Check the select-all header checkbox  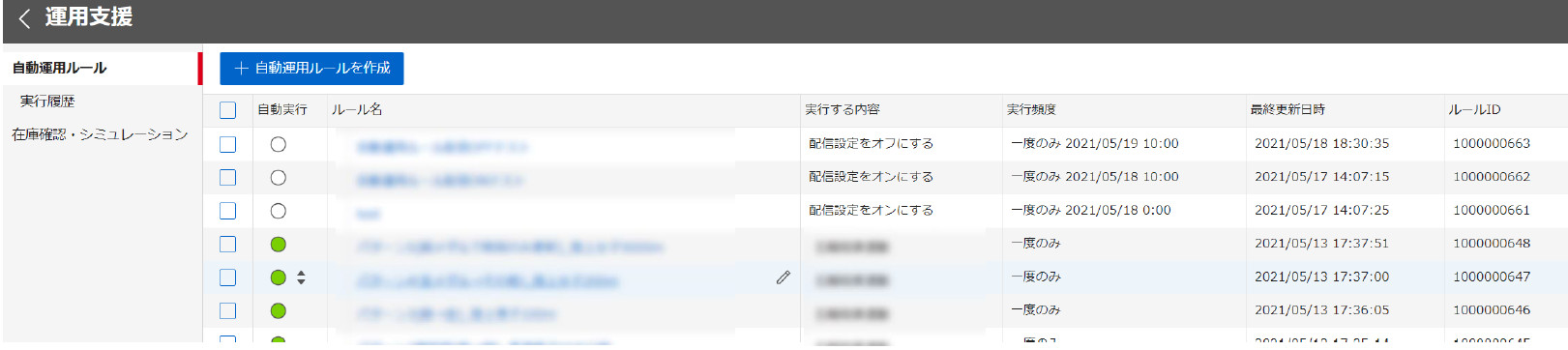(x=227, y=110)
